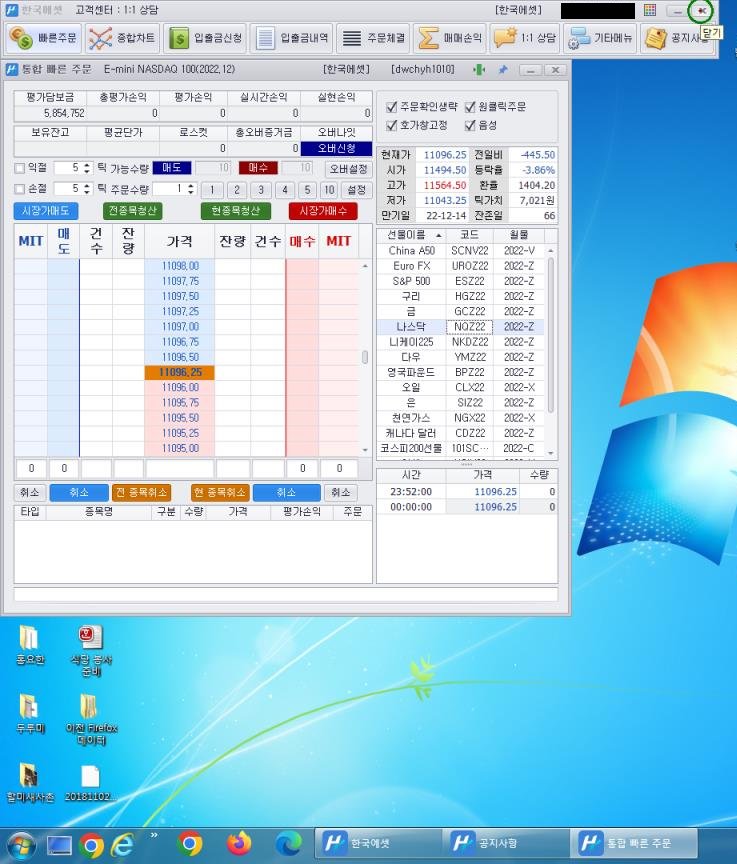Click the quantity 설정 button

[356, 190]
